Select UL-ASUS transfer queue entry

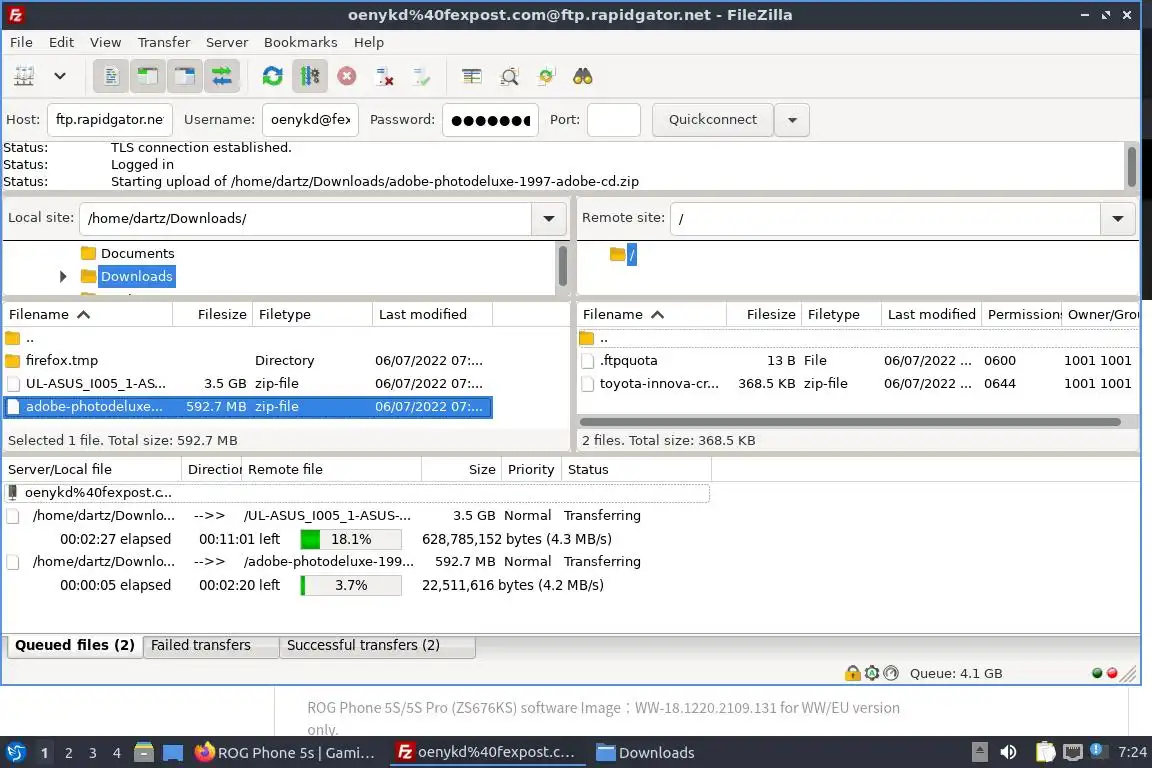point(357,516)
